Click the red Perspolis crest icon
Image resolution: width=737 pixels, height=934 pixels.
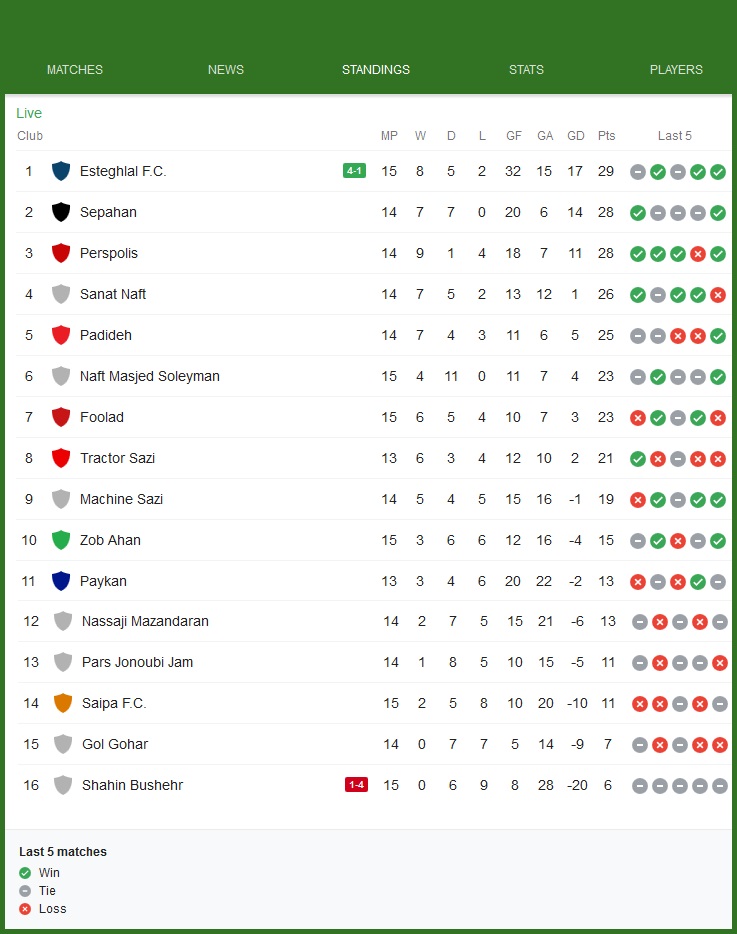click(x=61, y=253)
